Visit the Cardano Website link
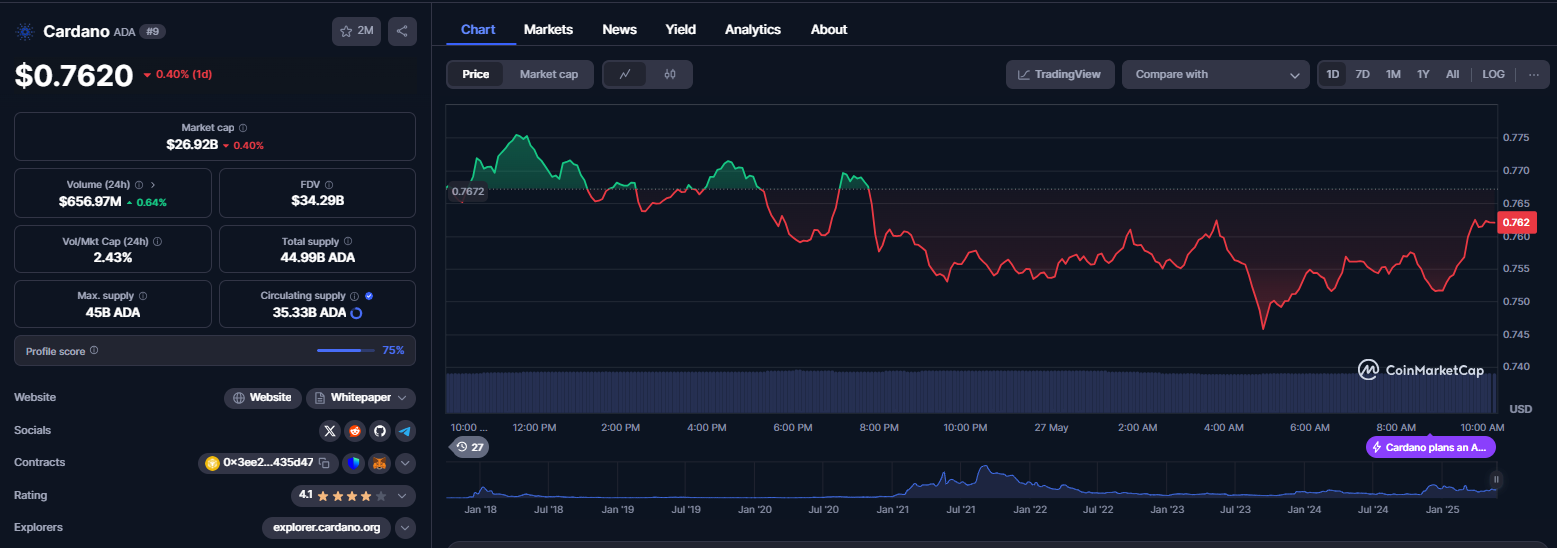The width and height of the screenshot is (1557, 548). [x=263, y=398]
